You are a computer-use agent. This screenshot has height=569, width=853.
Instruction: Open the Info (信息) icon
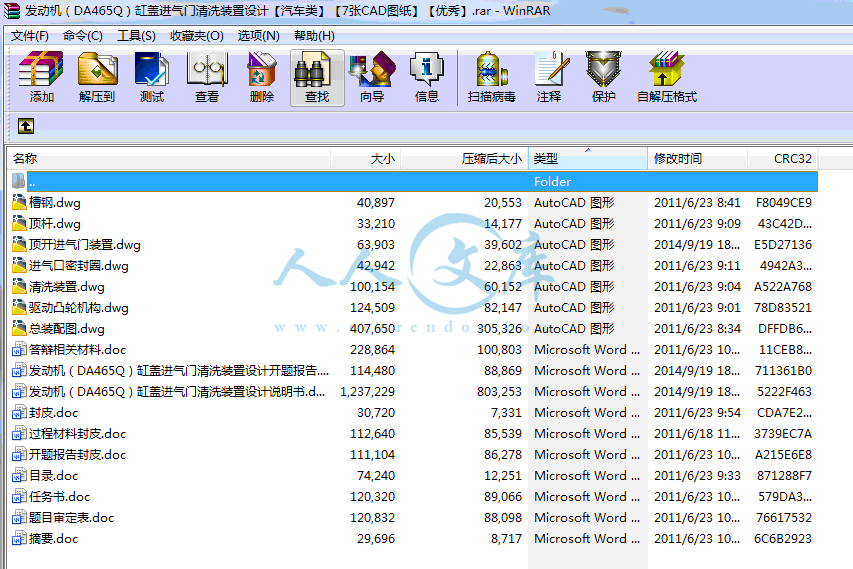click(427, 69)
